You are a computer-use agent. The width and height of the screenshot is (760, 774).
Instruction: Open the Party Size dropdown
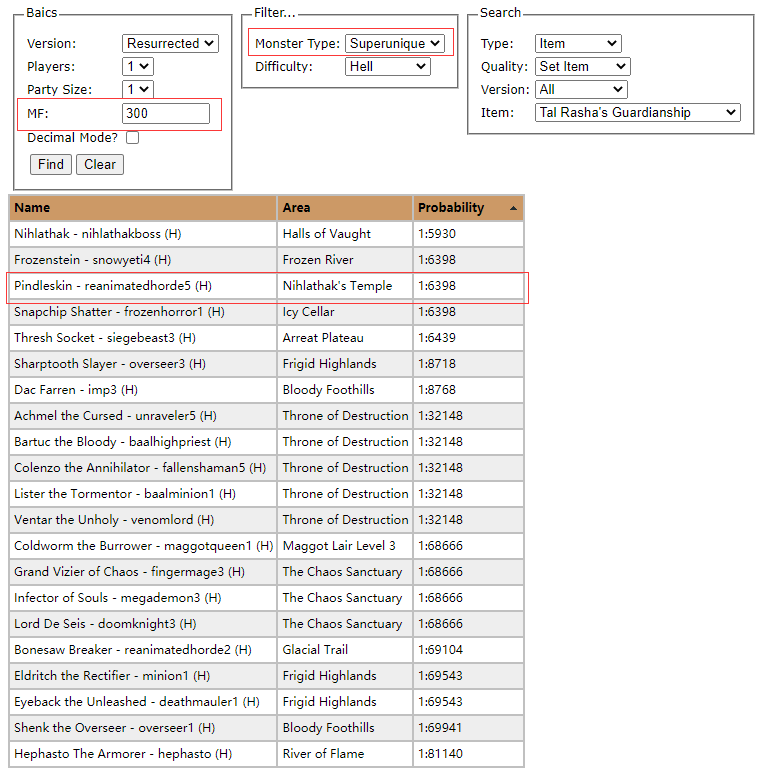point(137,89)
